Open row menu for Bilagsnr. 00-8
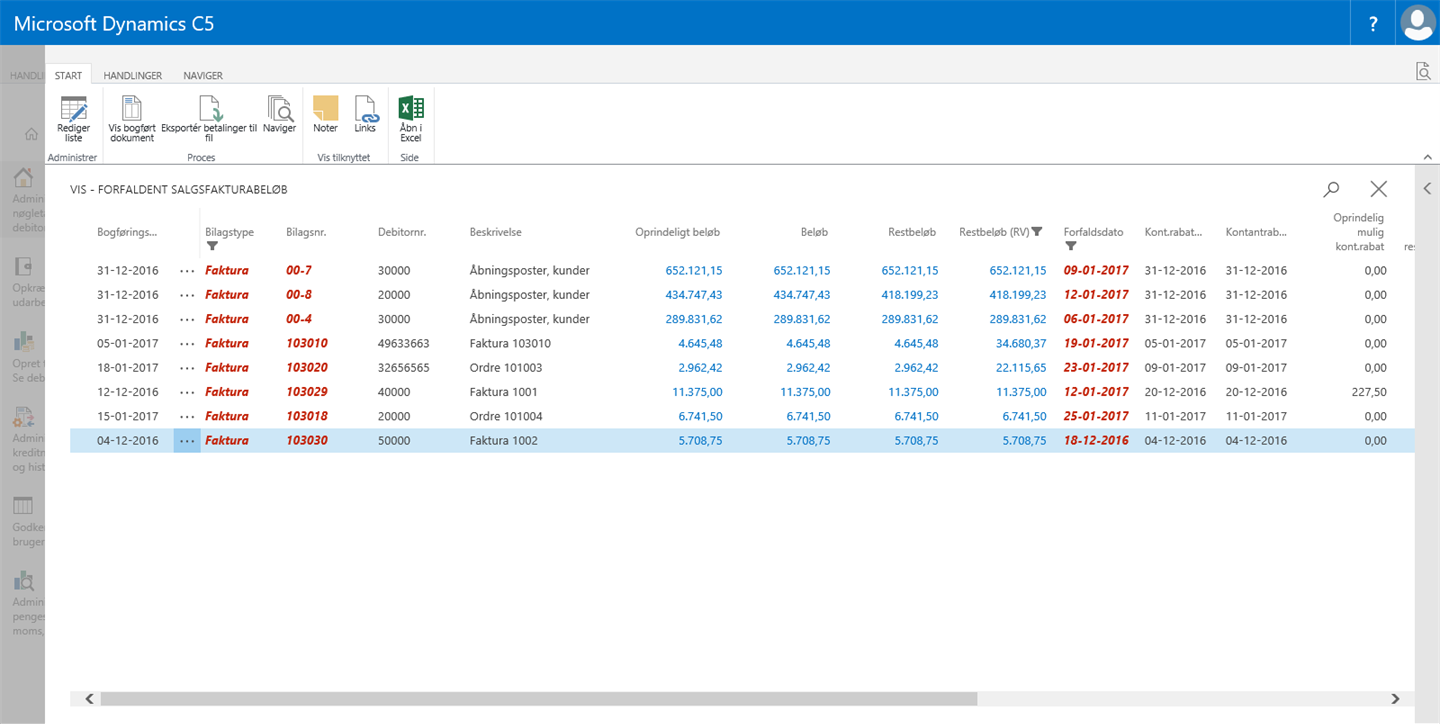Viewport: 1440px width, 724px height. pos(187,295)
